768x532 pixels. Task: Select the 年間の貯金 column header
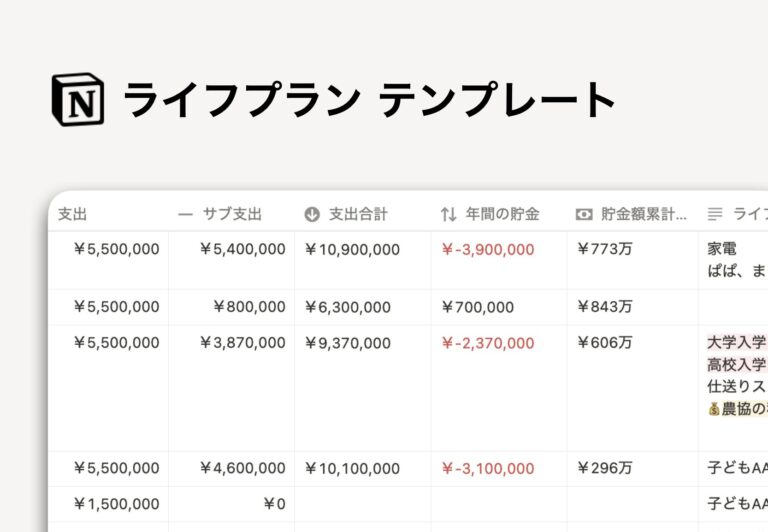click(499, 214)
